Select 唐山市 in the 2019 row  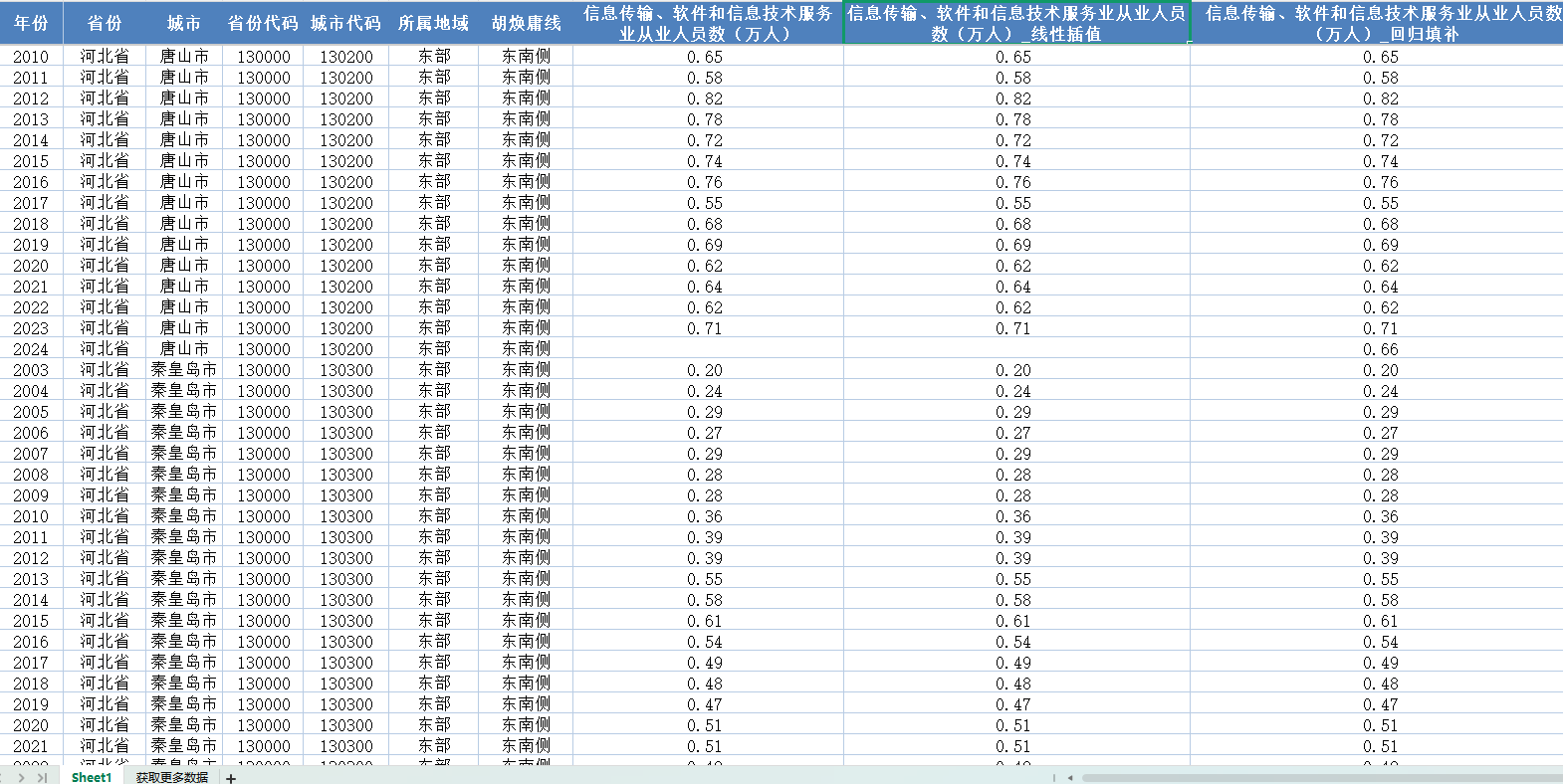click(x=184, y=245)
